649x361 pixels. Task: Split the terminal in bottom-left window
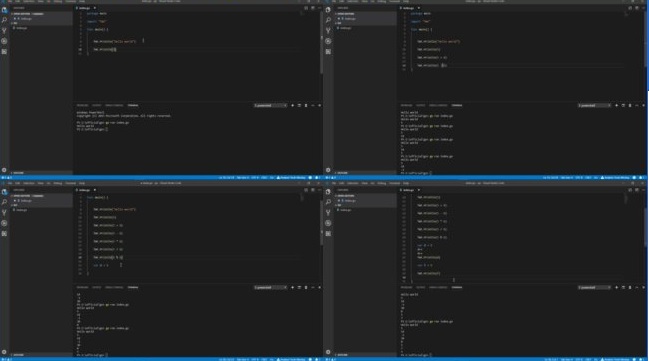[299, 287]
